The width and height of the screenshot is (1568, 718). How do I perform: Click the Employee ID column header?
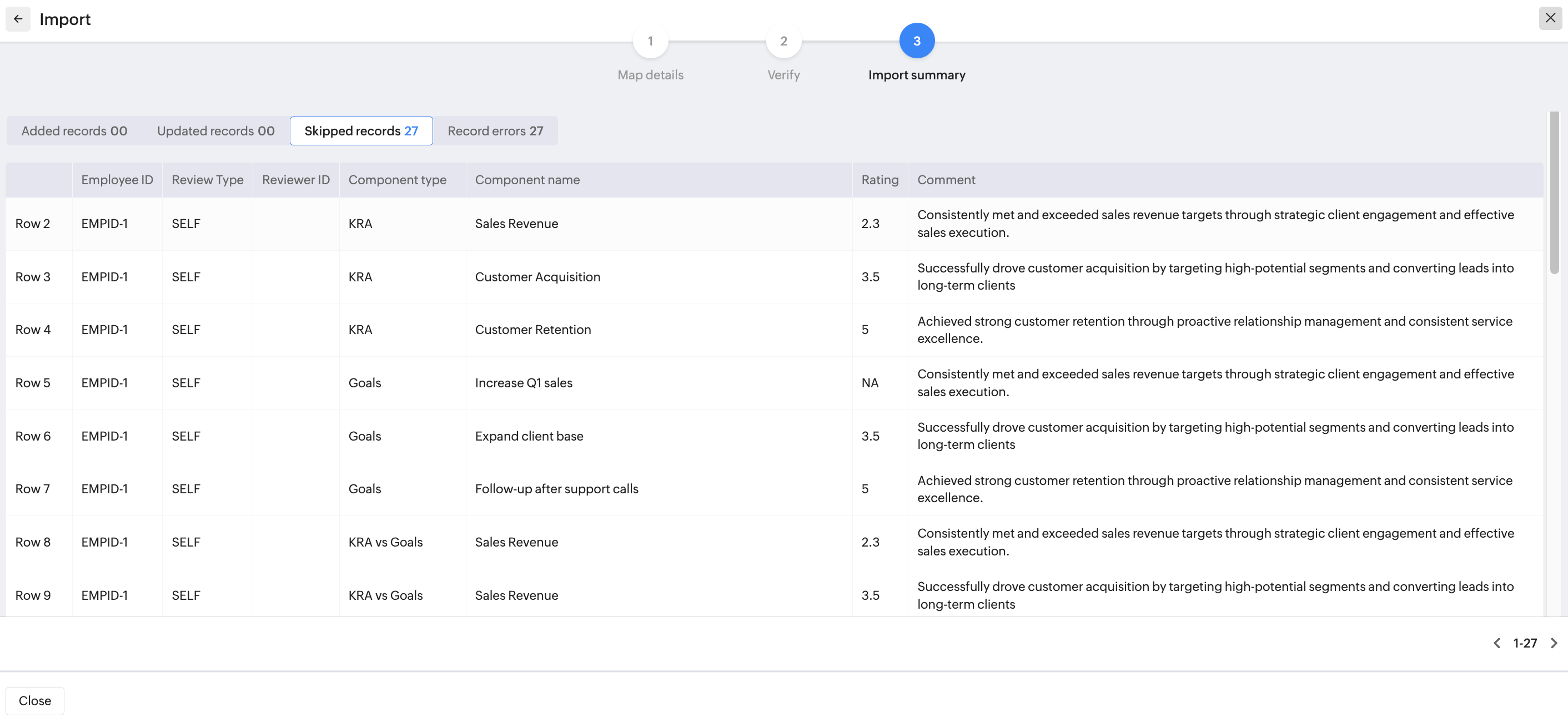pos(117,180)
